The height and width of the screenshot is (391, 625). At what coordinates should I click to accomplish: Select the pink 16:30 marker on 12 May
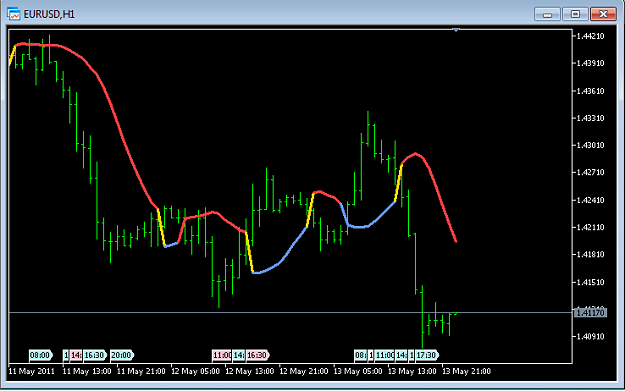point(257,355)
